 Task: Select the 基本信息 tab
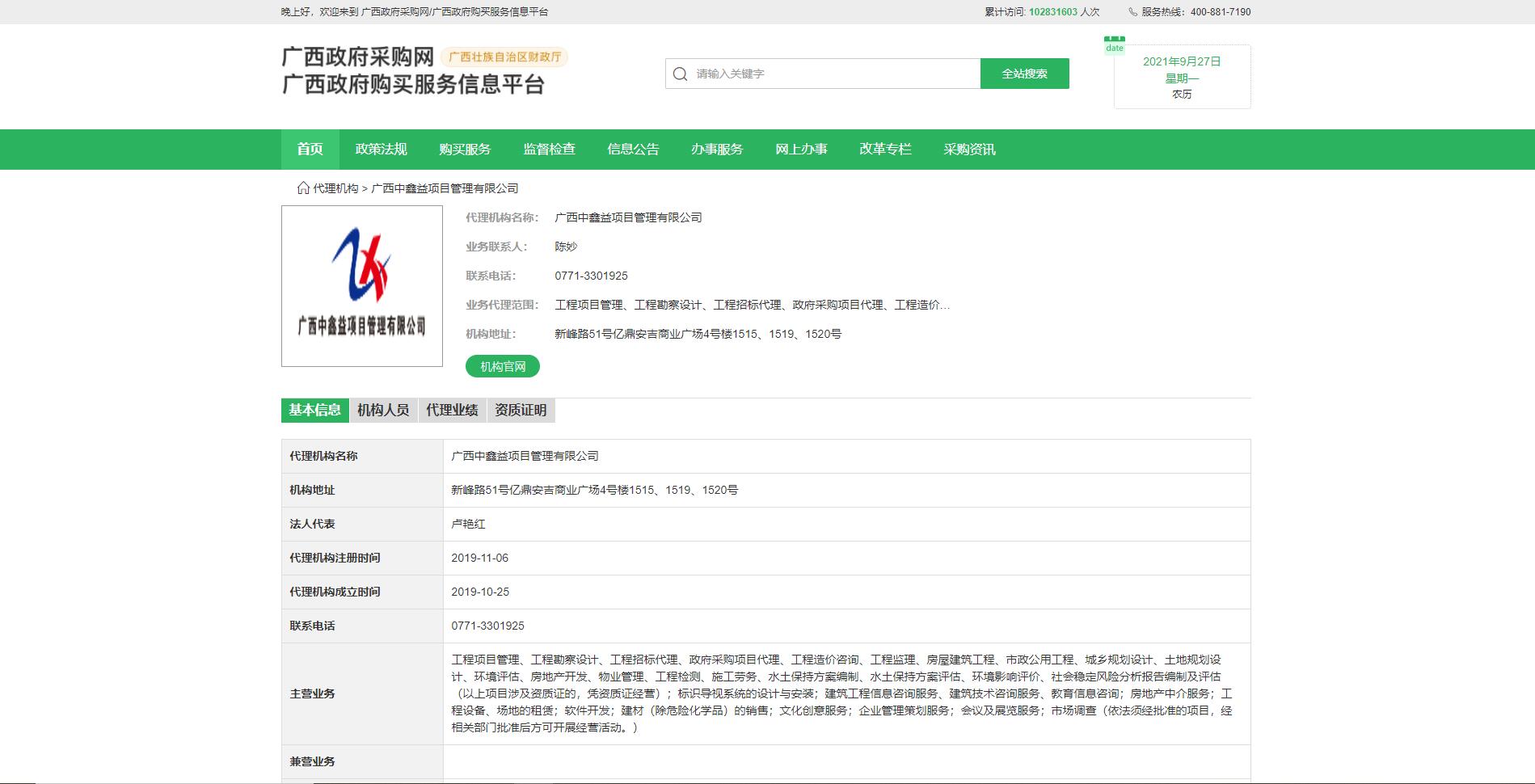[315, 411]
